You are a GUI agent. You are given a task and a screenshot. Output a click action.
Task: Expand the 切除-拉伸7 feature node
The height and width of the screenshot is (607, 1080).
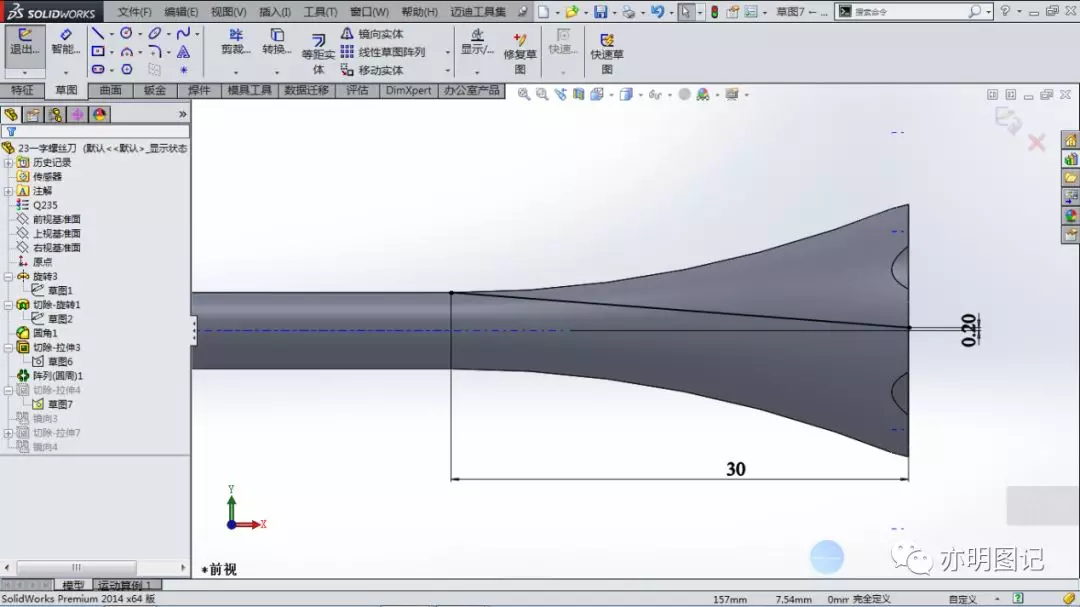(8, 433)
